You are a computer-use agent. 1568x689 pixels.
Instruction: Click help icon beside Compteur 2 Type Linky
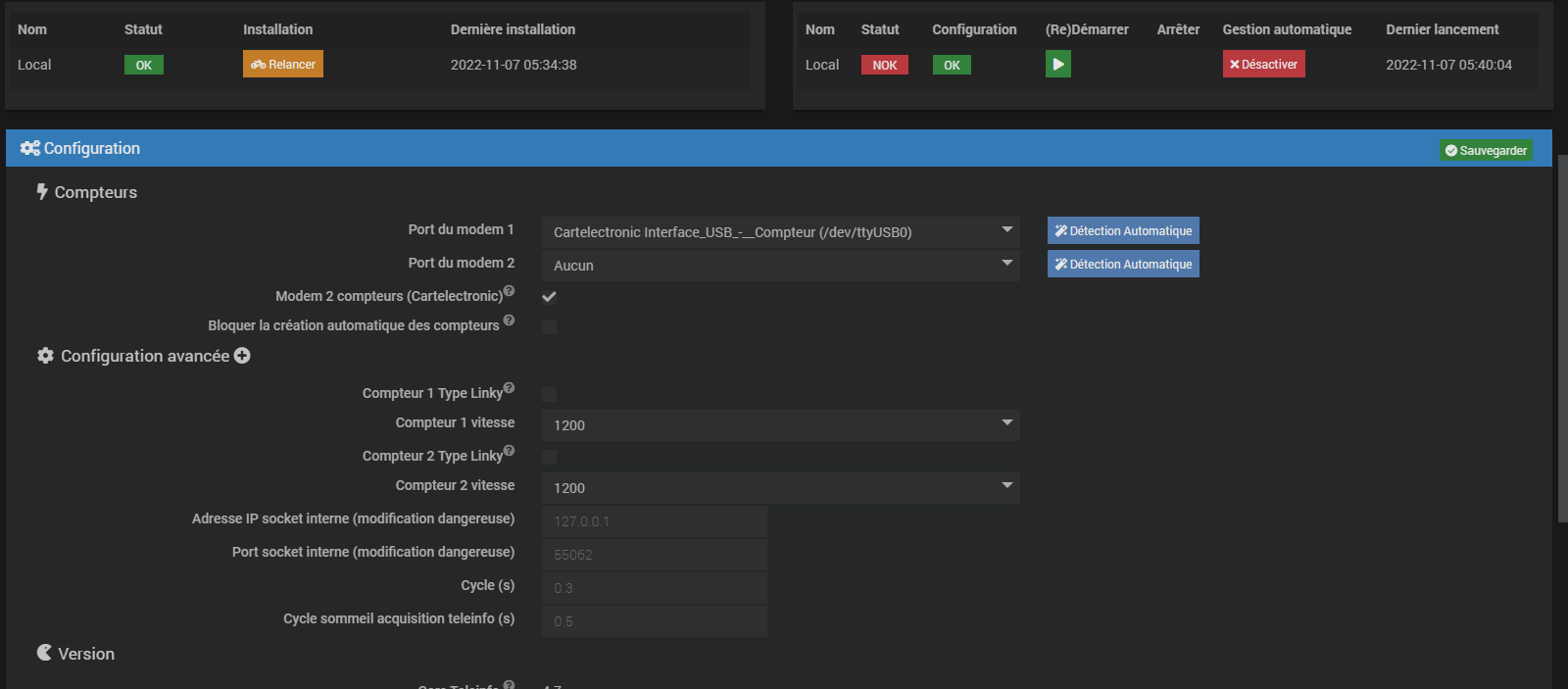[509, 450]
